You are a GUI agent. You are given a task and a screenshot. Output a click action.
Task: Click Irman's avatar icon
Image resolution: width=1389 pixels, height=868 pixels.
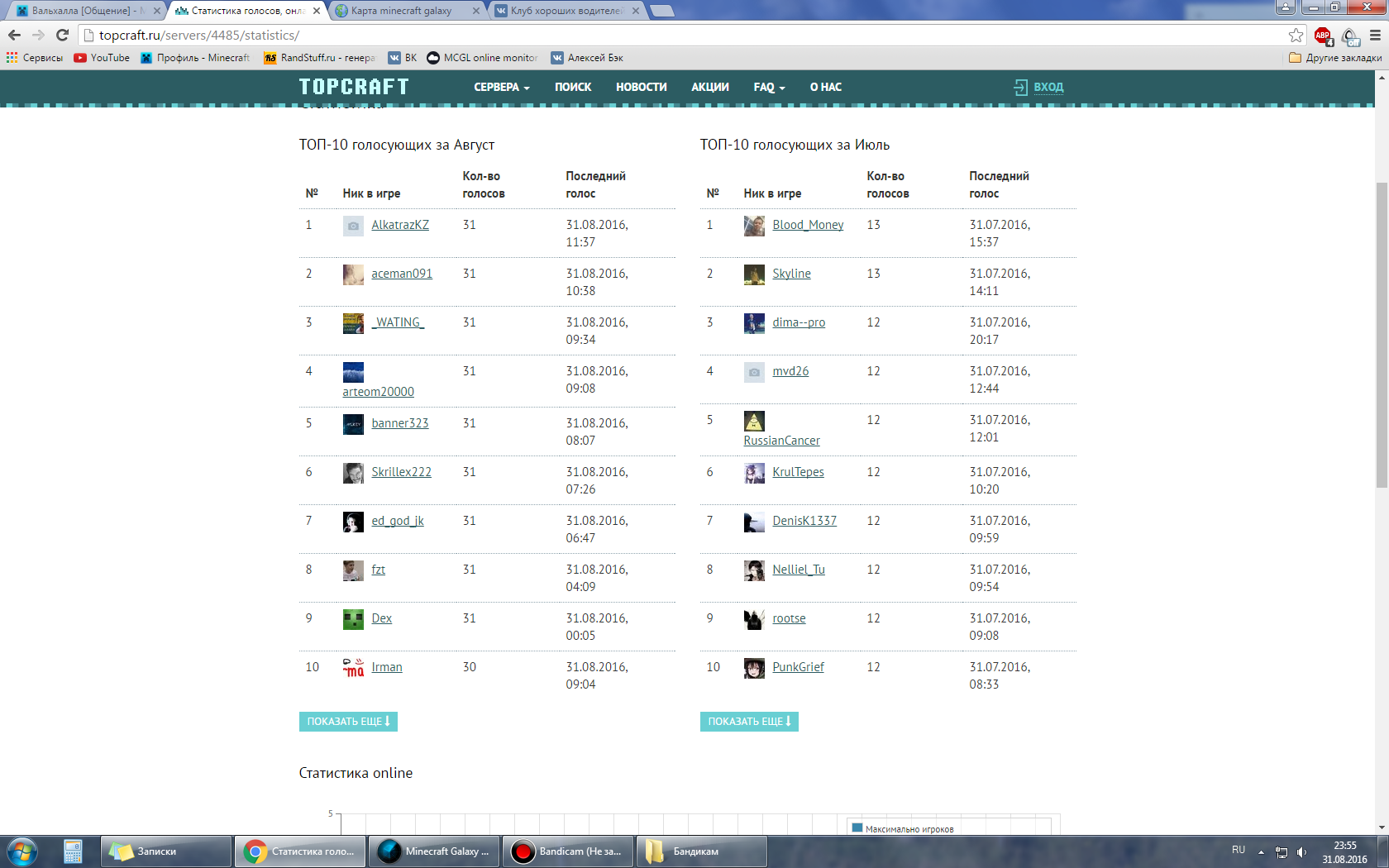tap(353, 668)
